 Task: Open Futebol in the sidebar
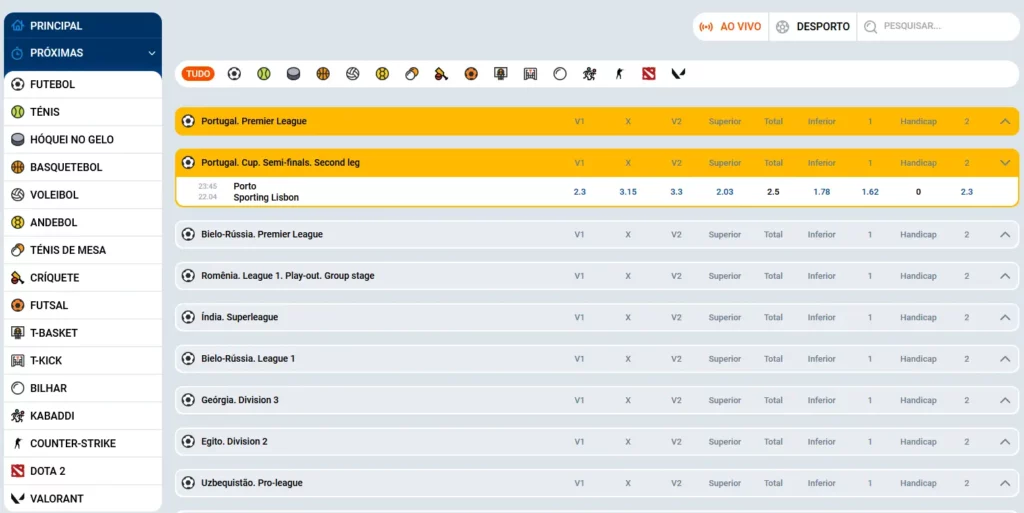pos(83,84)
